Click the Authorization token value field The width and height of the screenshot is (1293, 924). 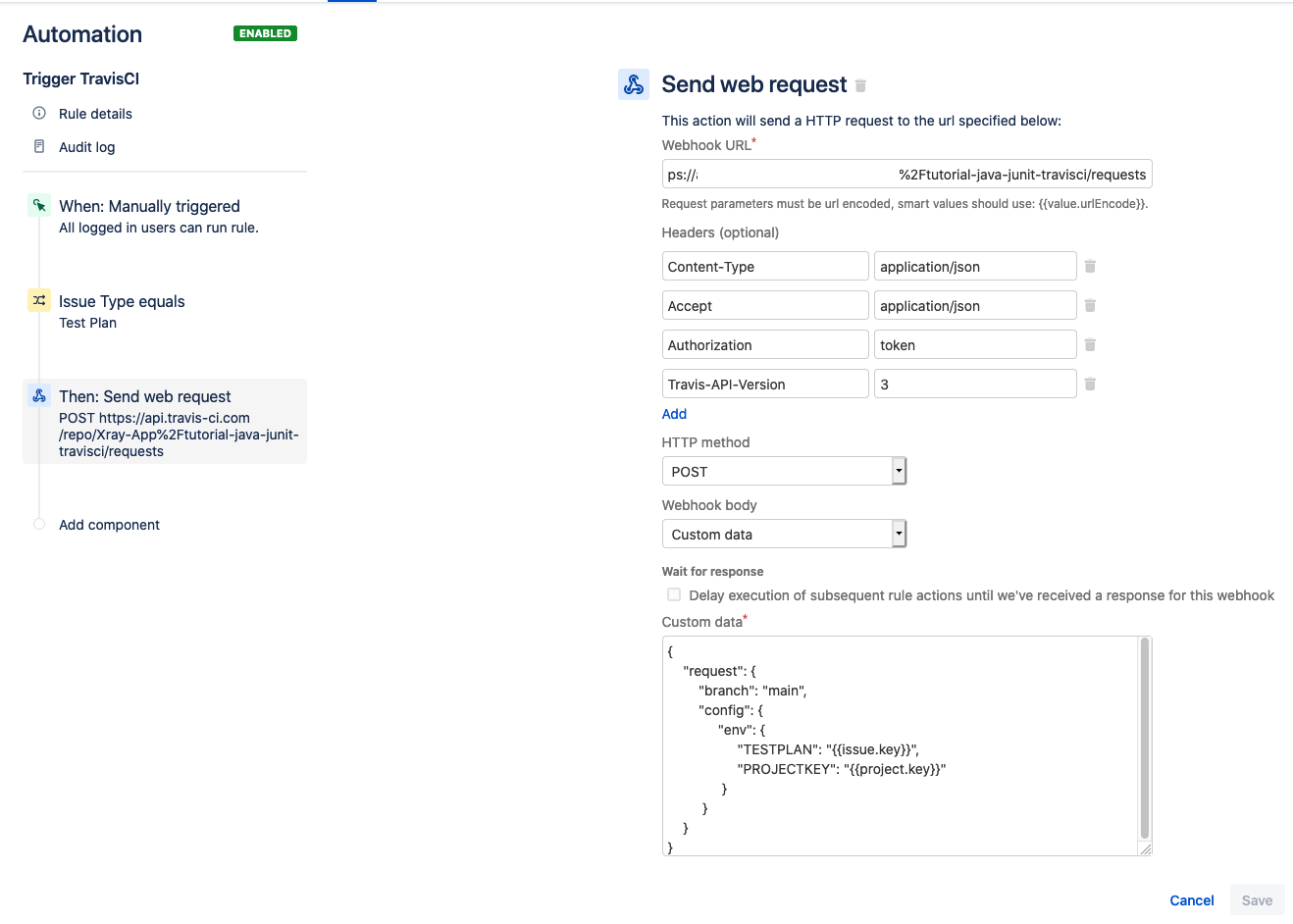(975, 344)
